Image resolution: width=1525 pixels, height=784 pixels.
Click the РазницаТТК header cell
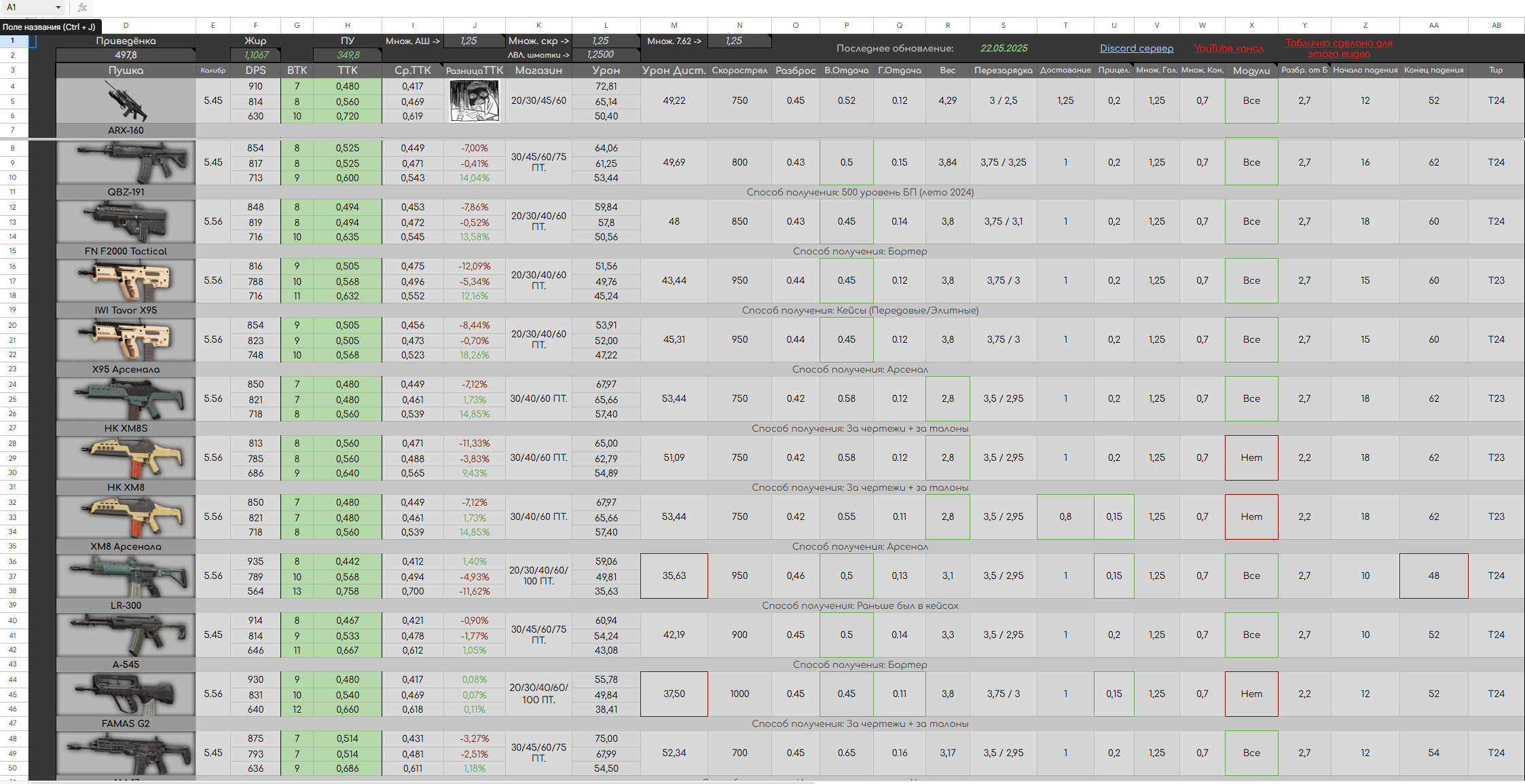(x=475, y=70)
